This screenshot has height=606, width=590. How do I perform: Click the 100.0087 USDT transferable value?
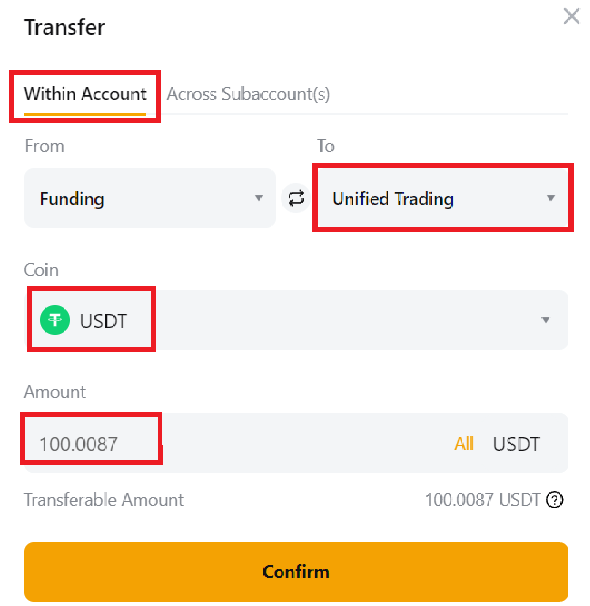[482, 500]
